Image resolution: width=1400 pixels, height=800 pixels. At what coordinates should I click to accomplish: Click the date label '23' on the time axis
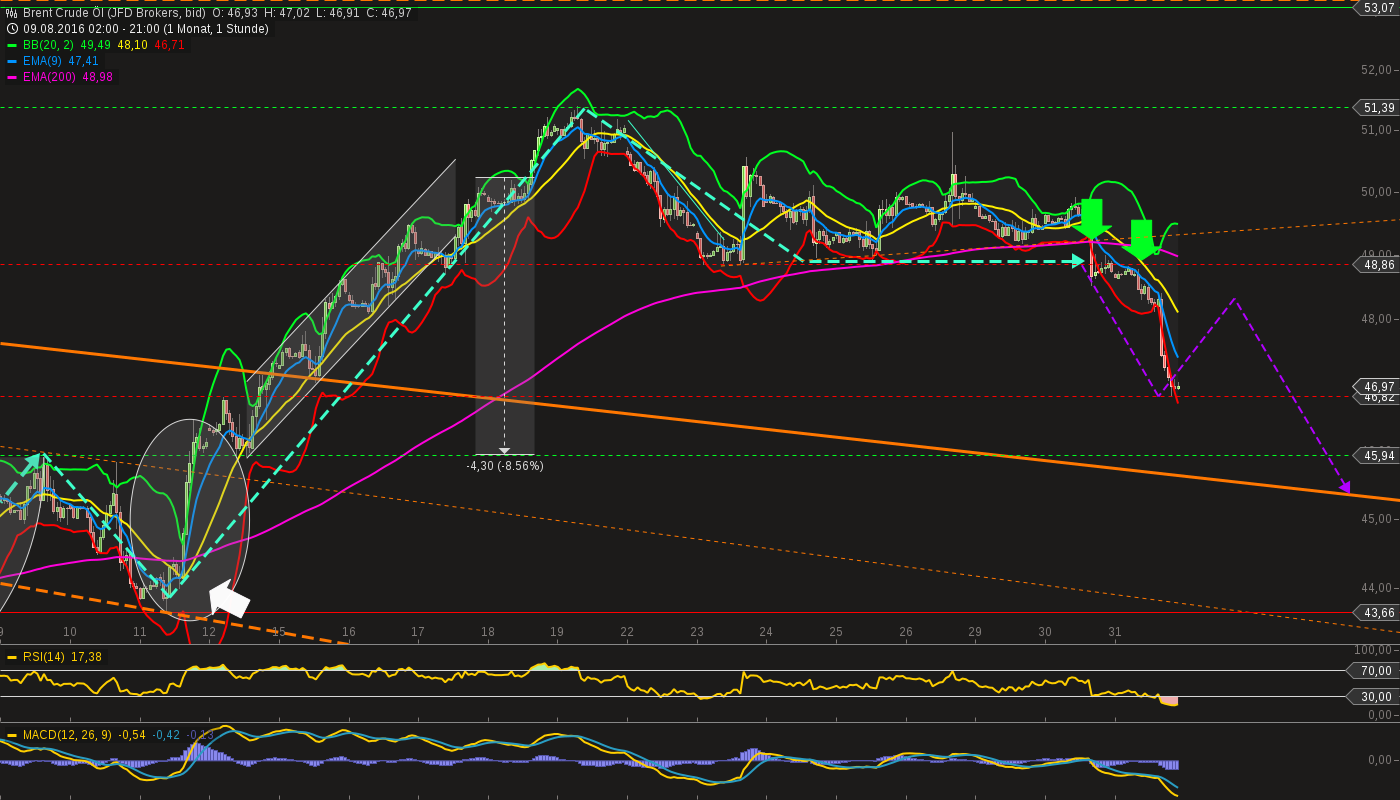[697, 632]
